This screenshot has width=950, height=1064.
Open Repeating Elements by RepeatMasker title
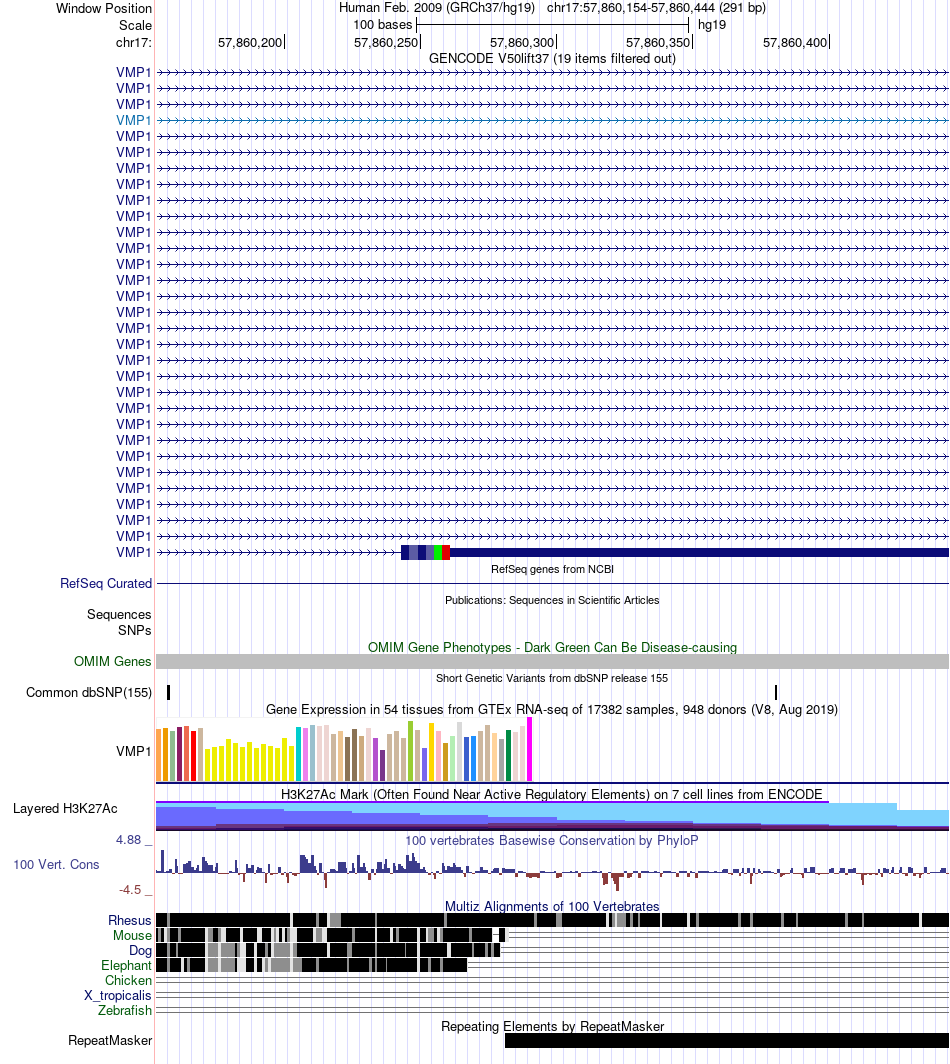click(x=552, y=1027)
